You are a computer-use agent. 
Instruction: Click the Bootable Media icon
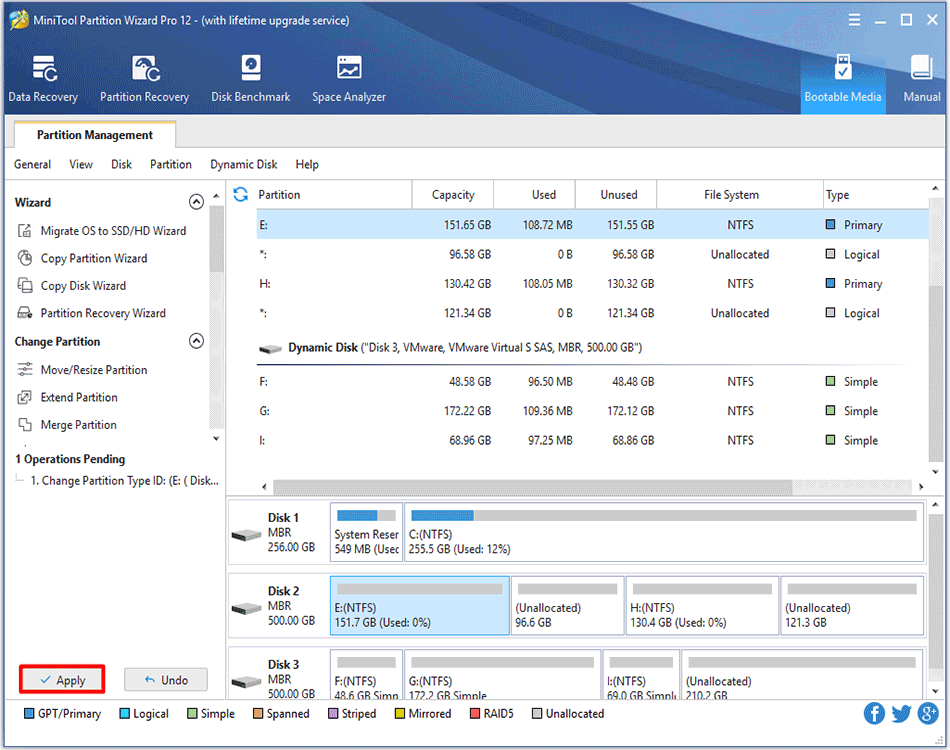tap(843, 68)
